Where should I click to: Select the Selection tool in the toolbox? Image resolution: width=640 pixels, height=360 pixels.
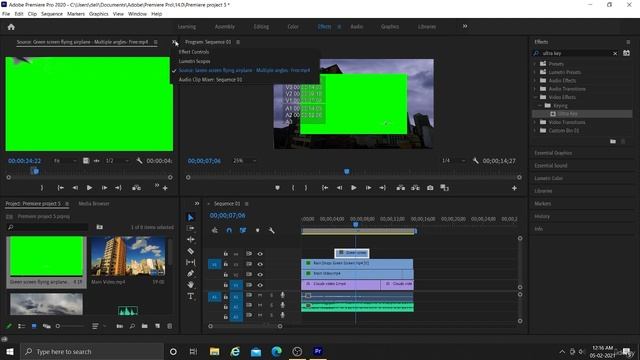tap(191, 217)
